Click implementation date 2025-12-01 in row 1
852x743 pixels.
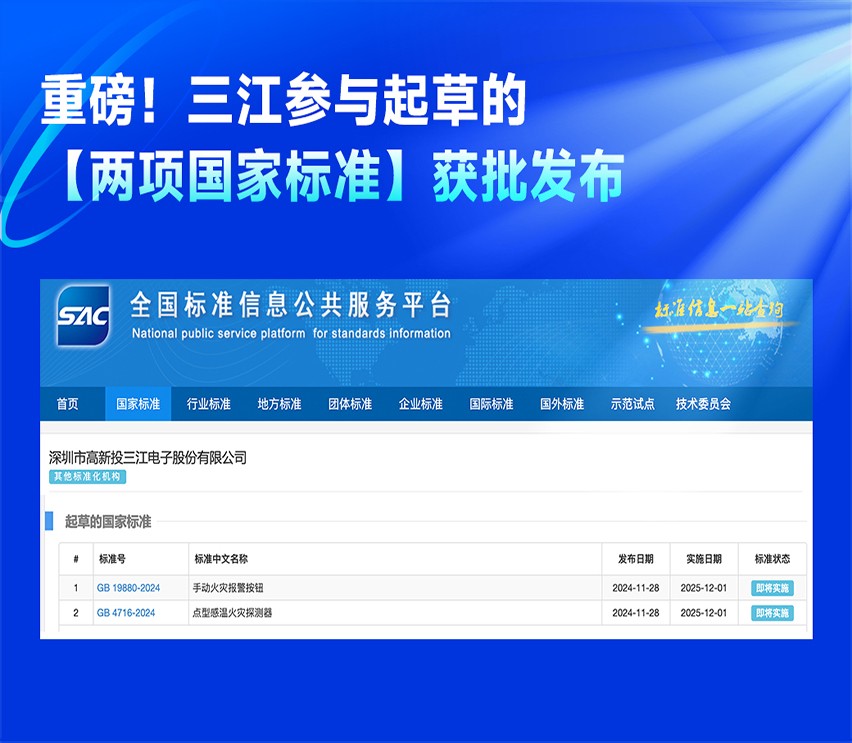click(704, 588)
